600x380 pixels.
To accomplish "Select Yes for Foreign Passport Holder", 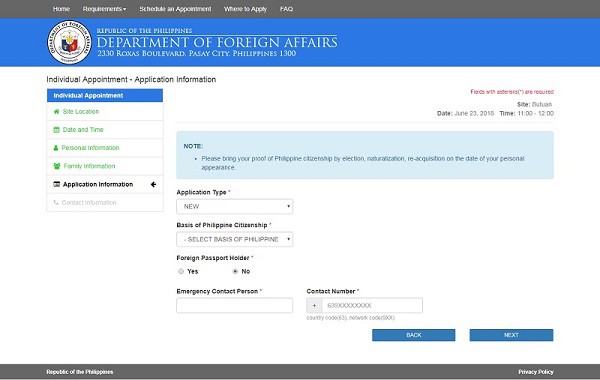I will point(181,271).
